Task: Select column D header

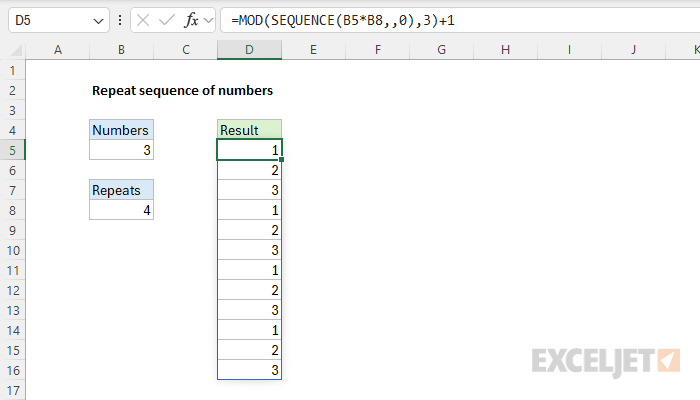Action: (x=249, y=50)
